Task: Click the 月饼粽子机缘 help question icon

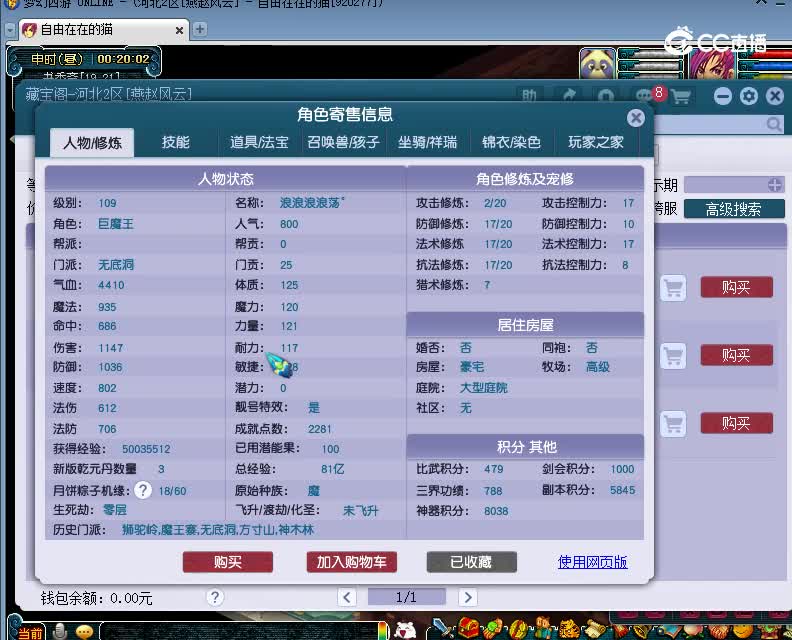Action: pyautogui.click(x=143, y=490)
